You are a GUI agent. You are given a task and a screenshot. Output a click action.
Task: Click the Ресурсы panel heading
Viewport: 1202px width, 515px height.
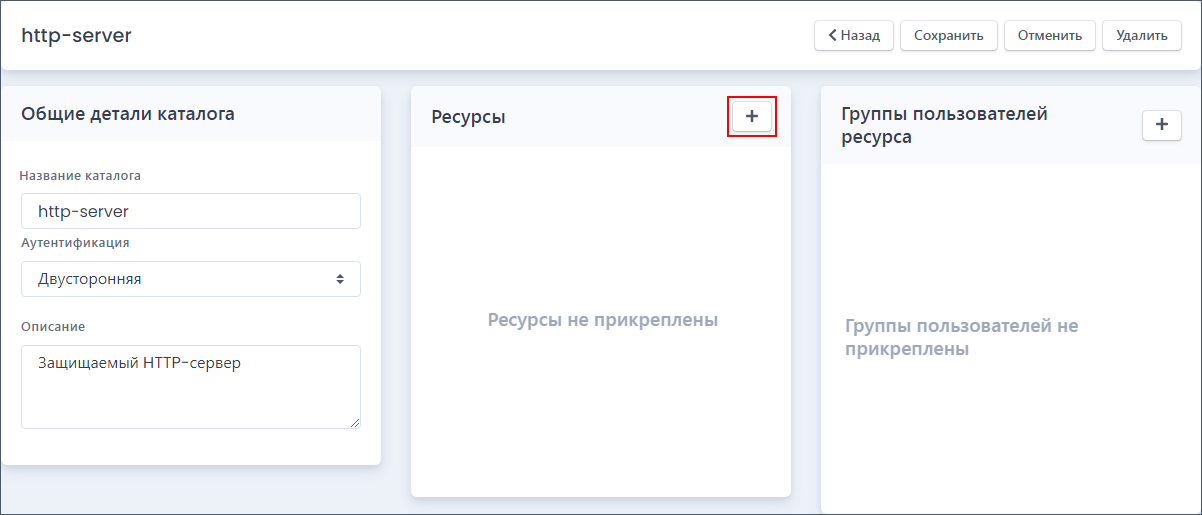pyautogui.click(x=468, y=117)
